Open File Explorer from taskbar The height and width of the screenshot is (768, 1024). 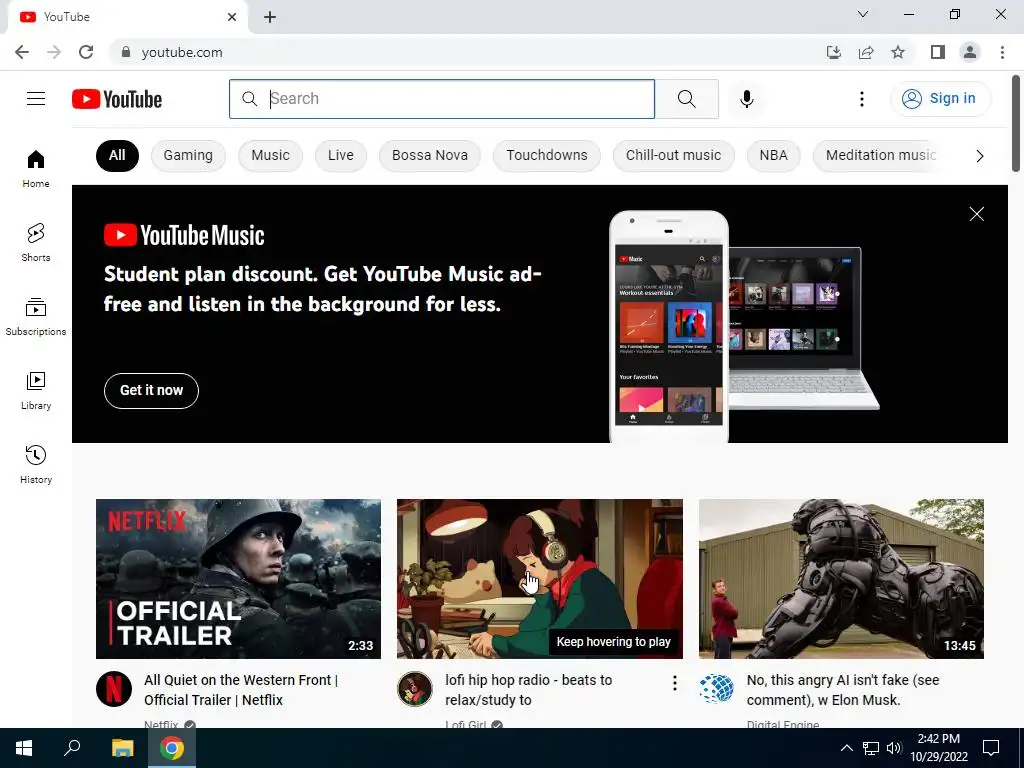[122, 748]
